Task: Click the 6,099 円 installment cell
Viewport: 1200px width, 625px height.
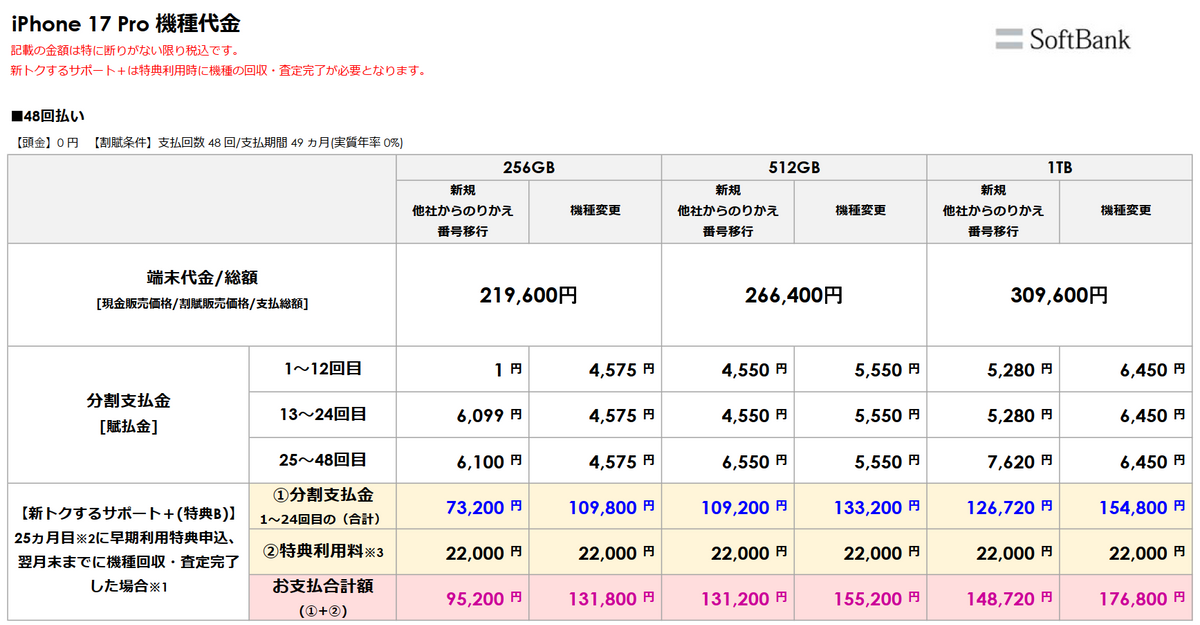Action: [490, 415]
